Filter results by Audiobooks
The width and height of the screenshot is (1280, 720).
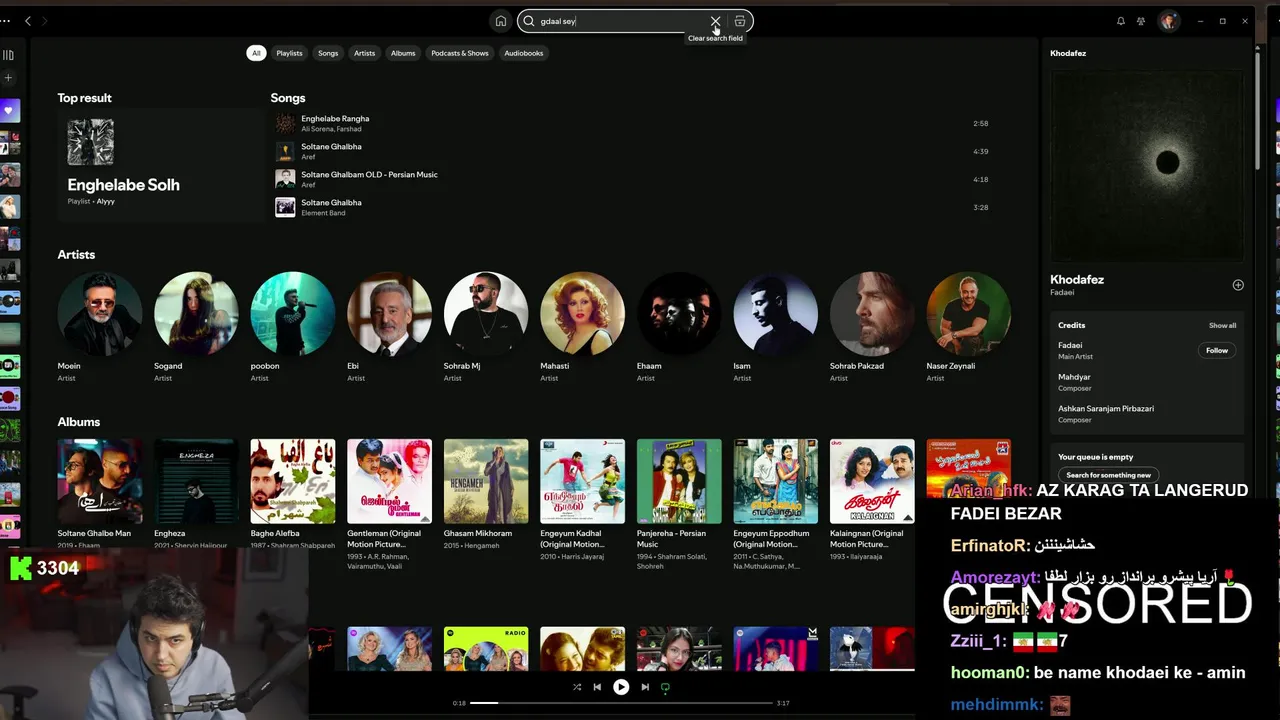click(x=524, y=53)
